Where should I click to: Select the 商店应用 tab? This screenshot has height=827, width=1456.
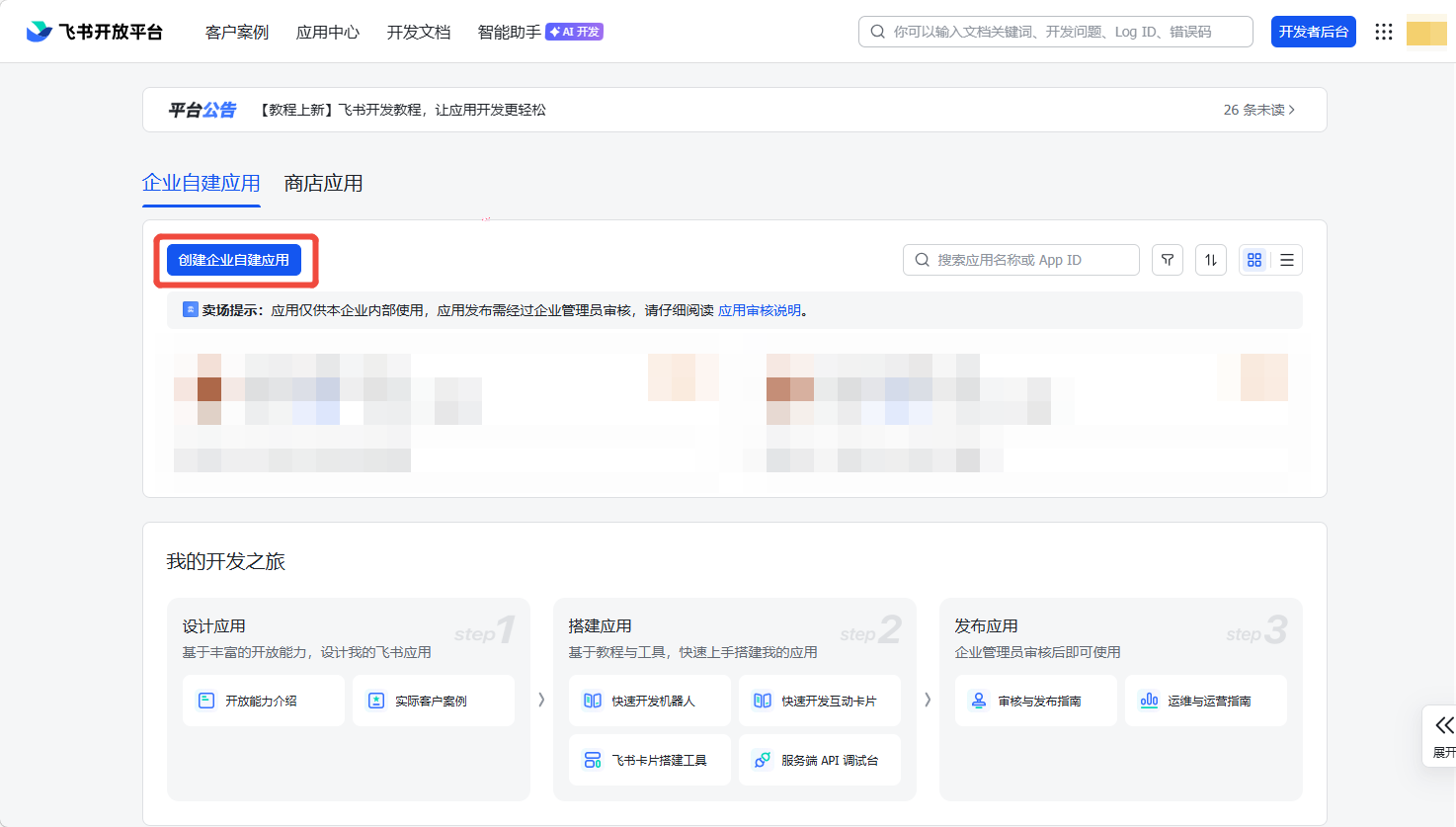pos(323,184)
